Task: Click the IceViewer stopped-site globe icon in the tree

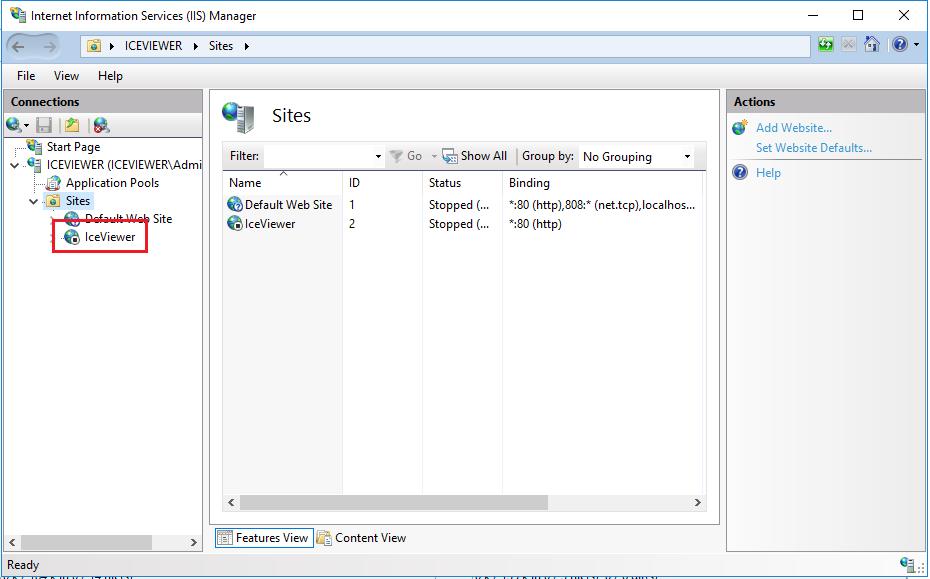Action: pyautogui.click(x=72, y=237)
